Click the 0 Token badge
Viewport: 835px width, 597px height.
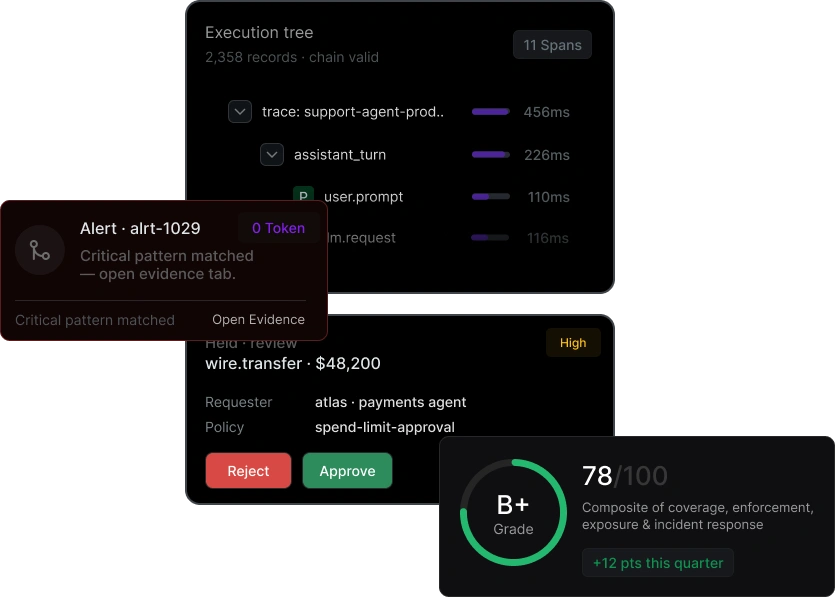(x=279, y=228)
